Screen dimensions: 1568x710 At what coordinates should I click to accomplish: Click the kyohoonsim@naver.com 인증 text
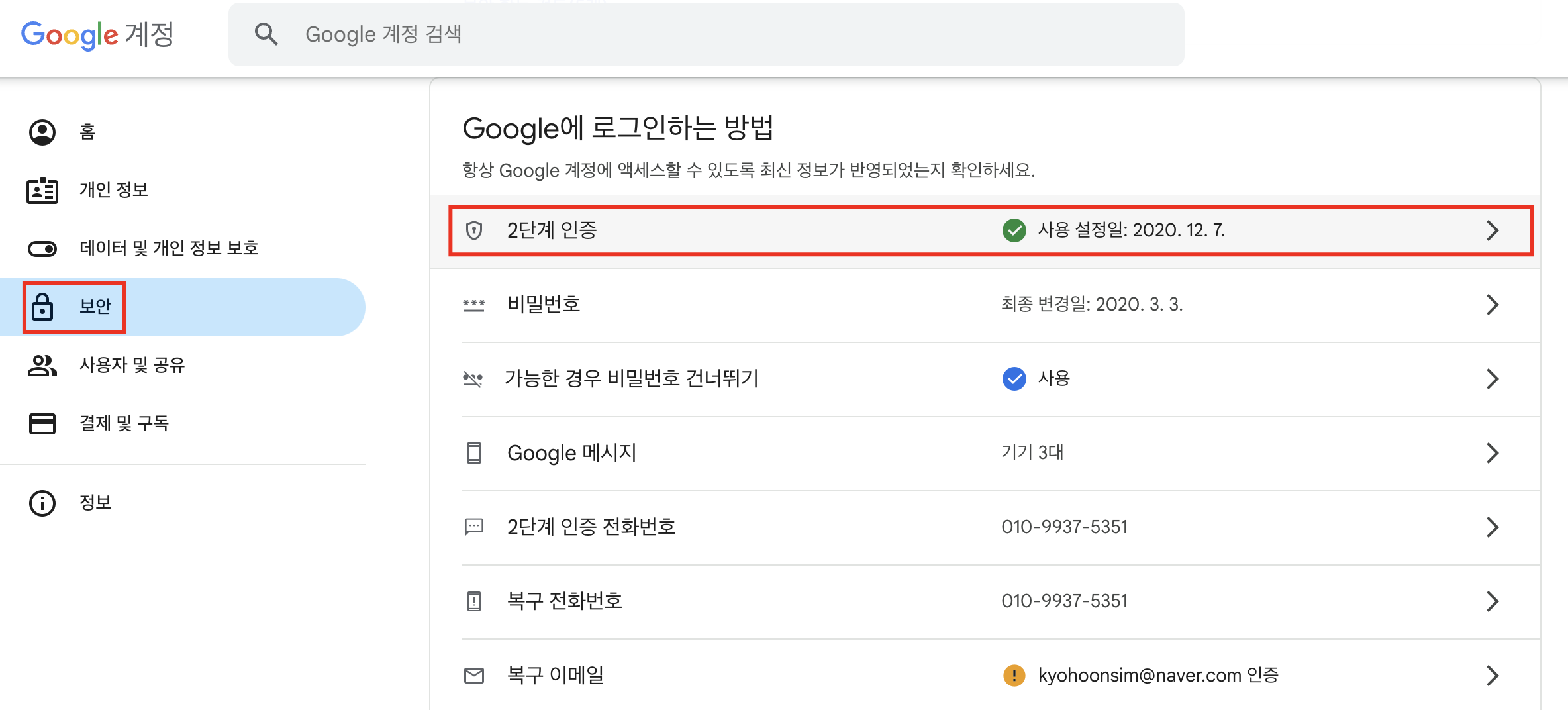(x=1158, y=676)
